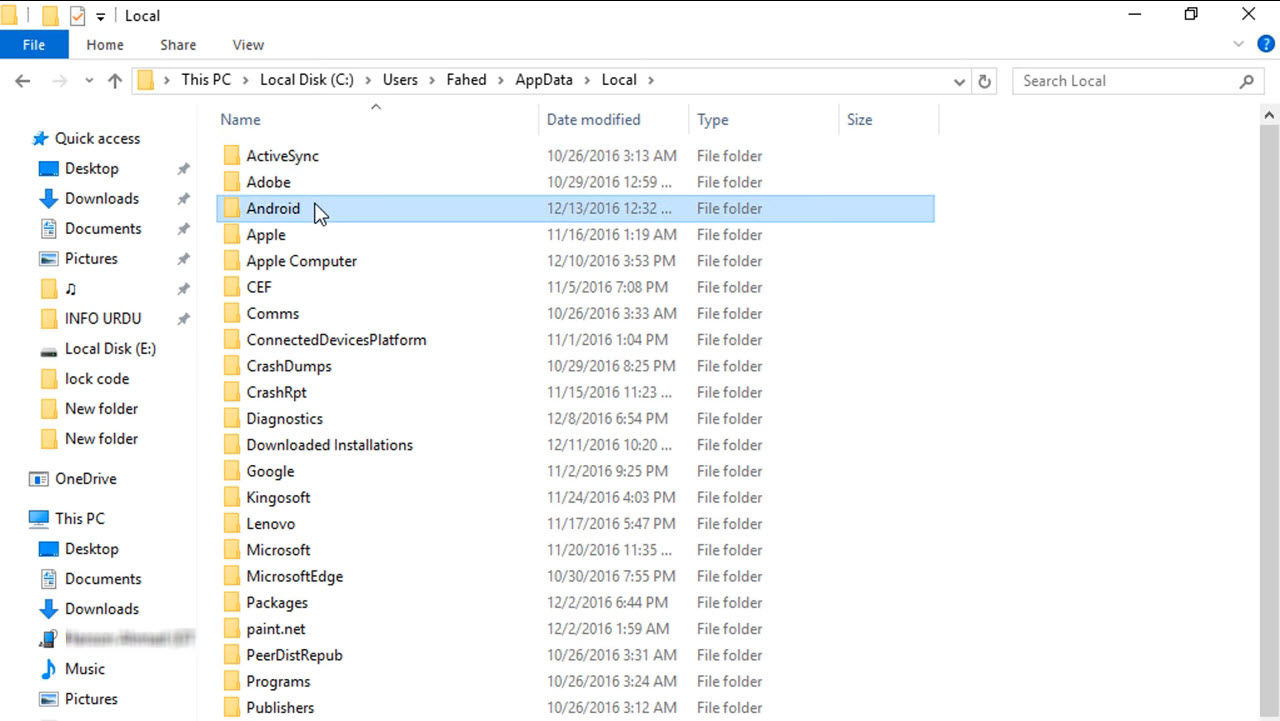The width and height of the screenshot is (1280, 721).
Task: Click the scrollbar up arrow
Action: coord(1271,115)
